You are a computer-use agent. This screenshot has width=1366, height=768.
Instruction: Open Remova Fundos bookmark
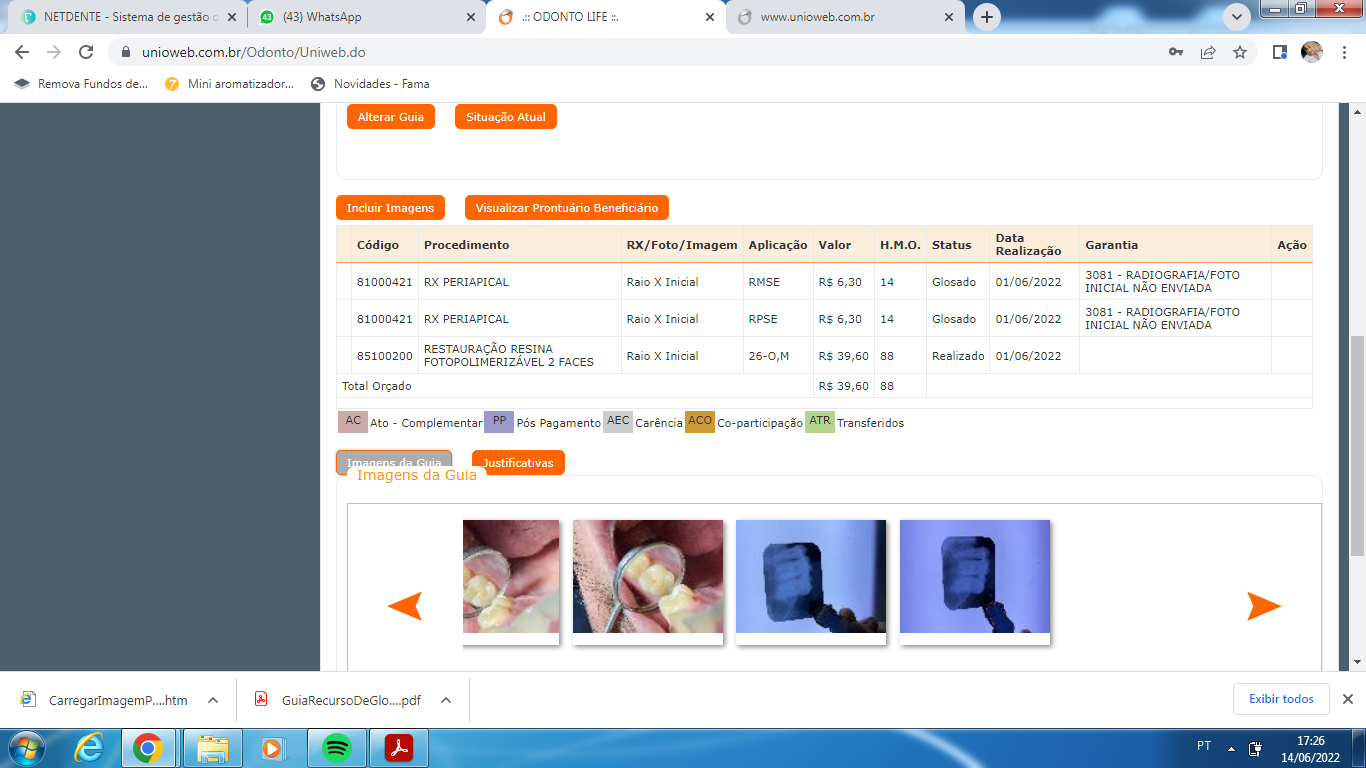coord(81,84)
